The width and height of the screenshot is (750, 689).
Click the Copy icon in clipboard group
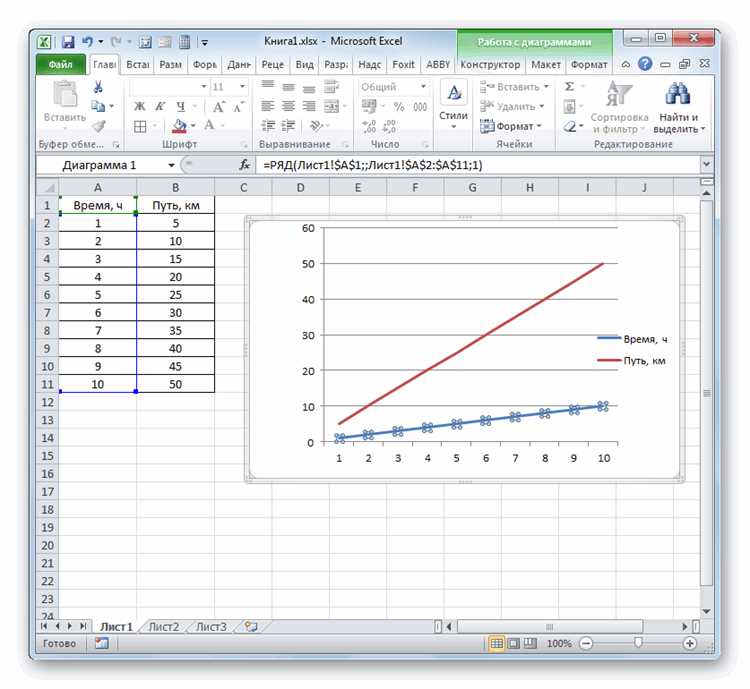pos(98,106)
